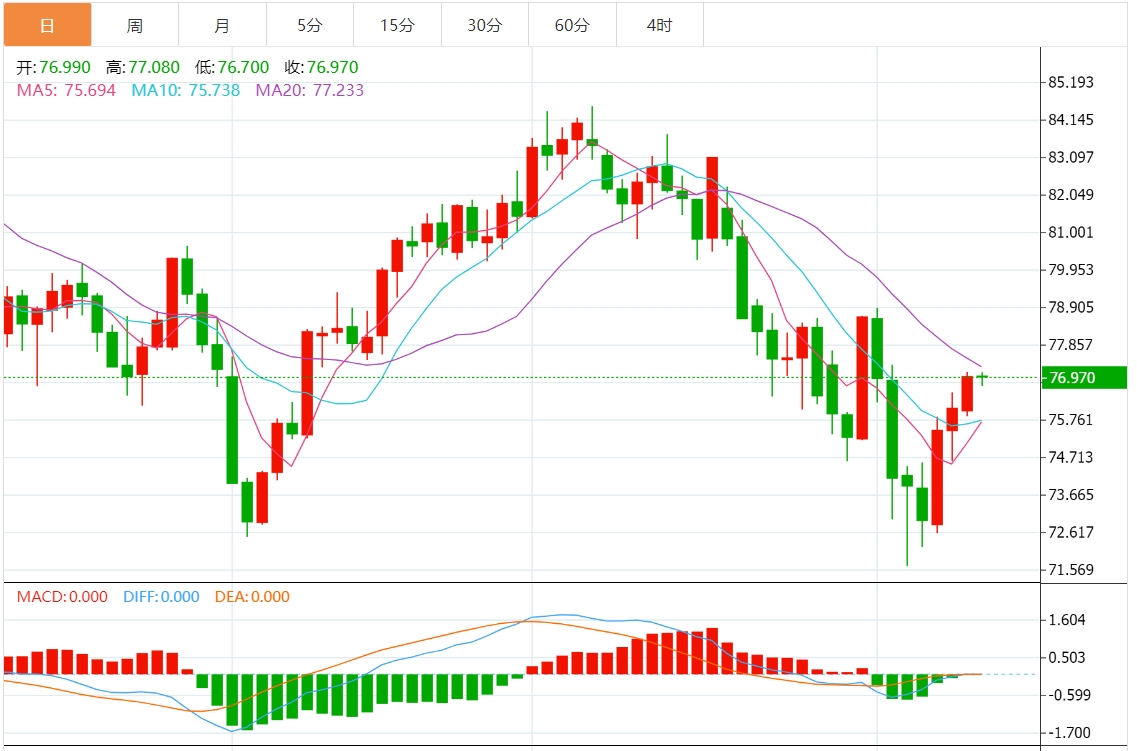Open the 30分 timeframe tab
The height and width of the screenshot is (751, 1137).
pos(485,25)
